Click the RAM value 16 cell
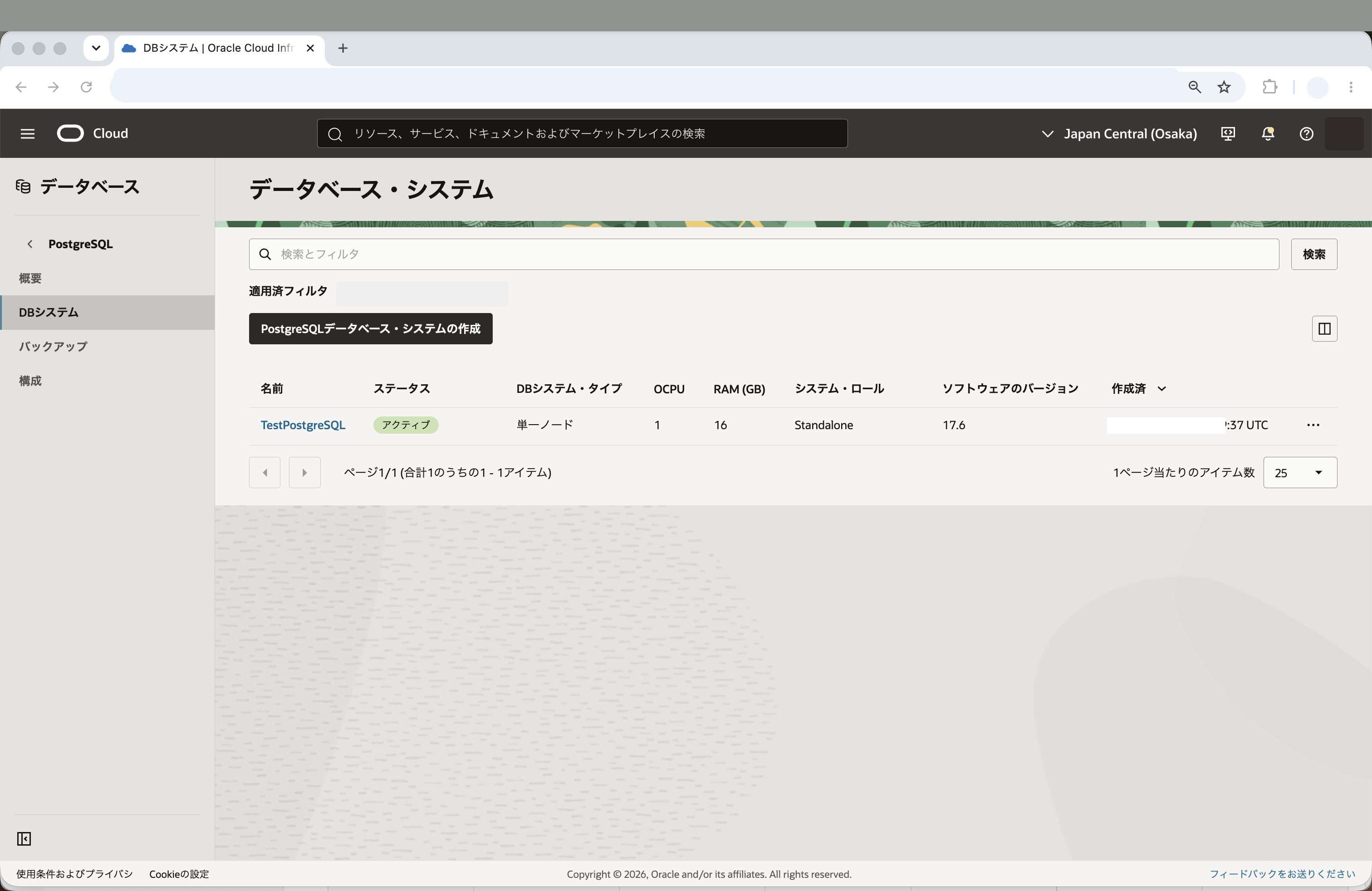1372x891 pixels. click(x=720, y=426)
